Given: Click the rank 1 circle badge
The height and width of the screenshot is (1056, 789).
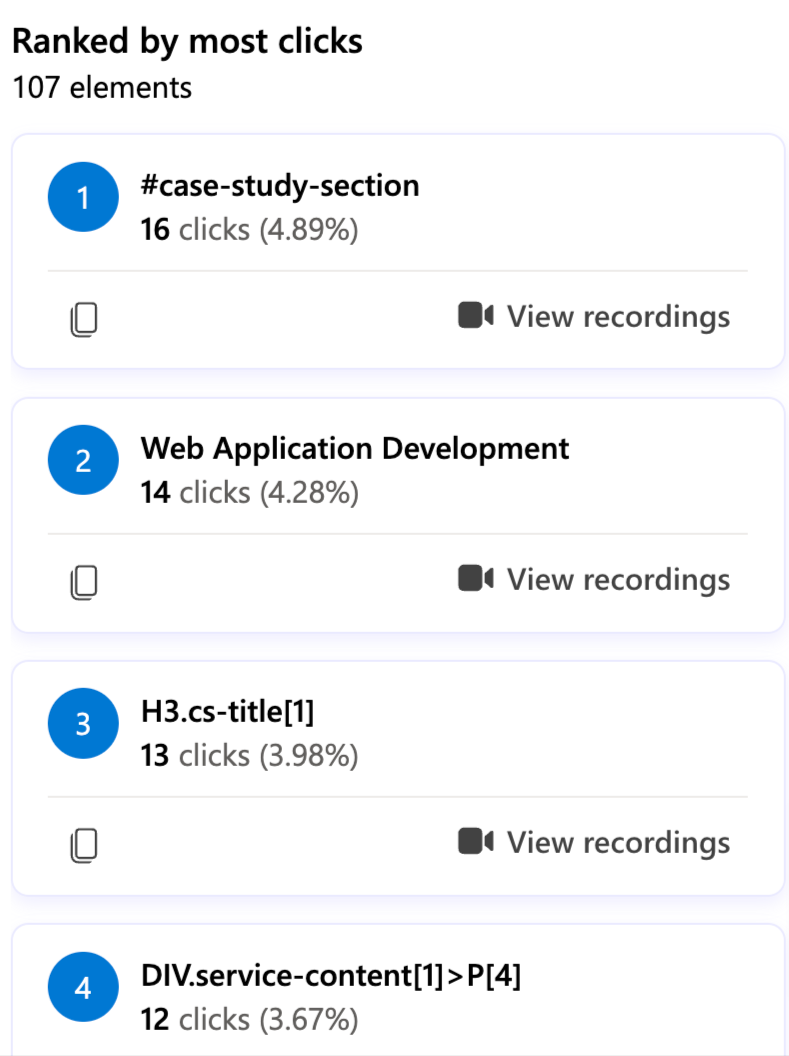Looking at the screenshot, I should point(83,197).
